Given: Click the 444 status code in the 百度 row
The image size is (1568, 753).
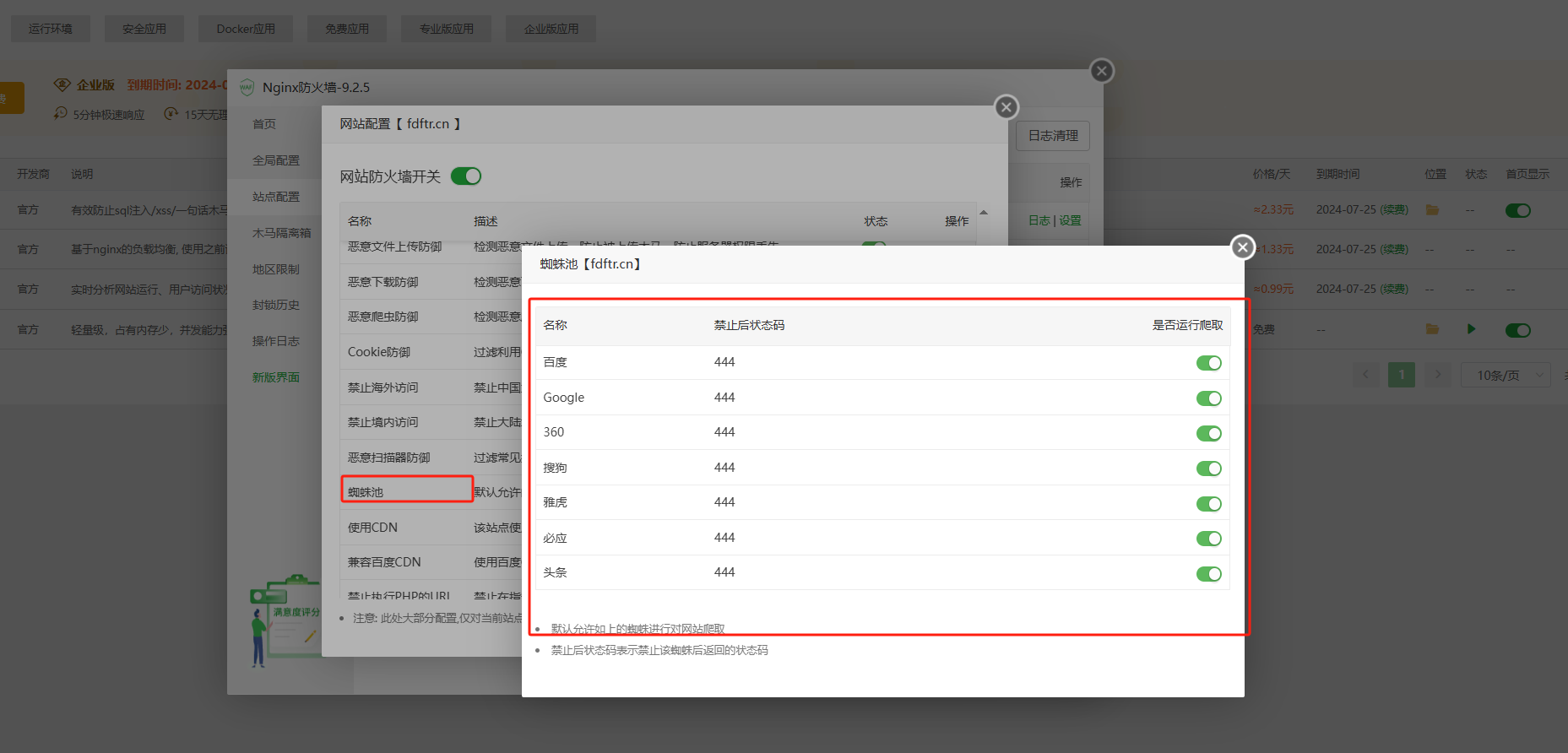Looking at the screenshot, I should [724, 362].
